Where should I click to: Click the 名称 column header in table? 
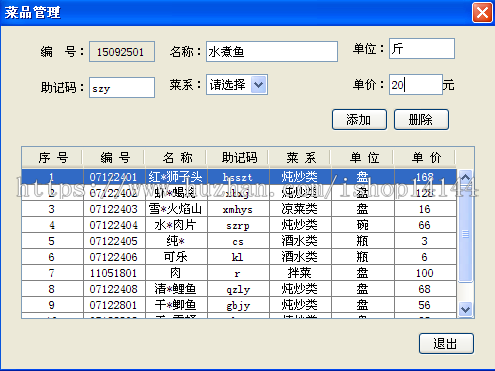(176, 157)
